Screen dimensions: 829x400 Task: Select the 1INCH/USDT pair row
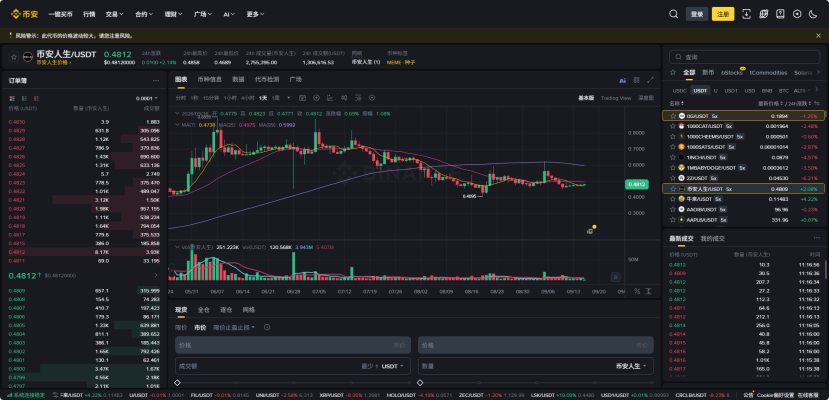(x=743, y=157)
